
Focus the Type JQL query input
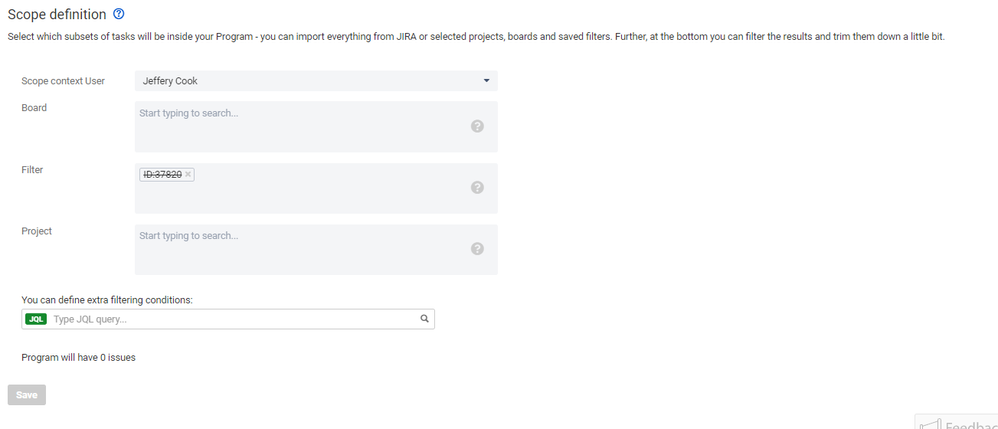point(234,319)
